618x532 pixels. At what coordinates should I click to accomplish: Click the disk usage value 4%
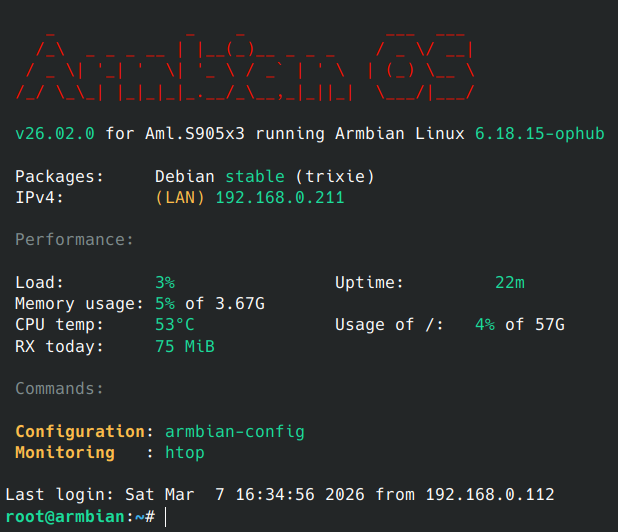(x=485, y=325)
